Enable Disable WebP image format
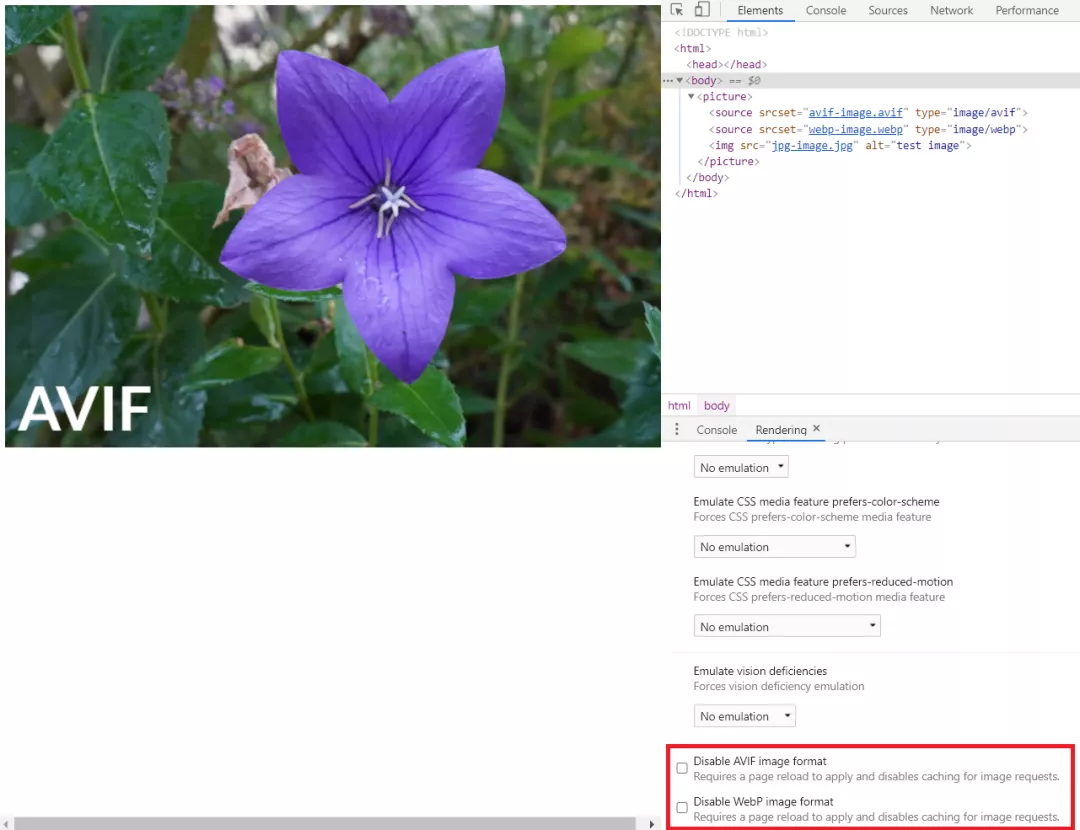 pos(682,808)
